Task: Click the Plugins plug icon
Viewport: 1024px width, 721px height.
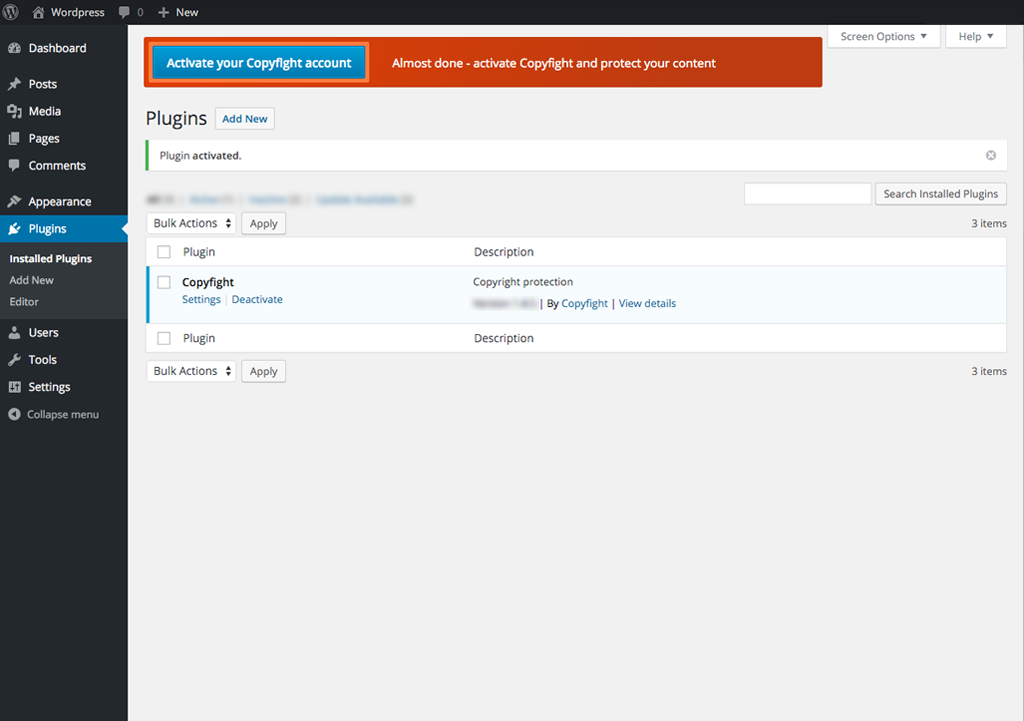Action: click(x=14, y=229)
